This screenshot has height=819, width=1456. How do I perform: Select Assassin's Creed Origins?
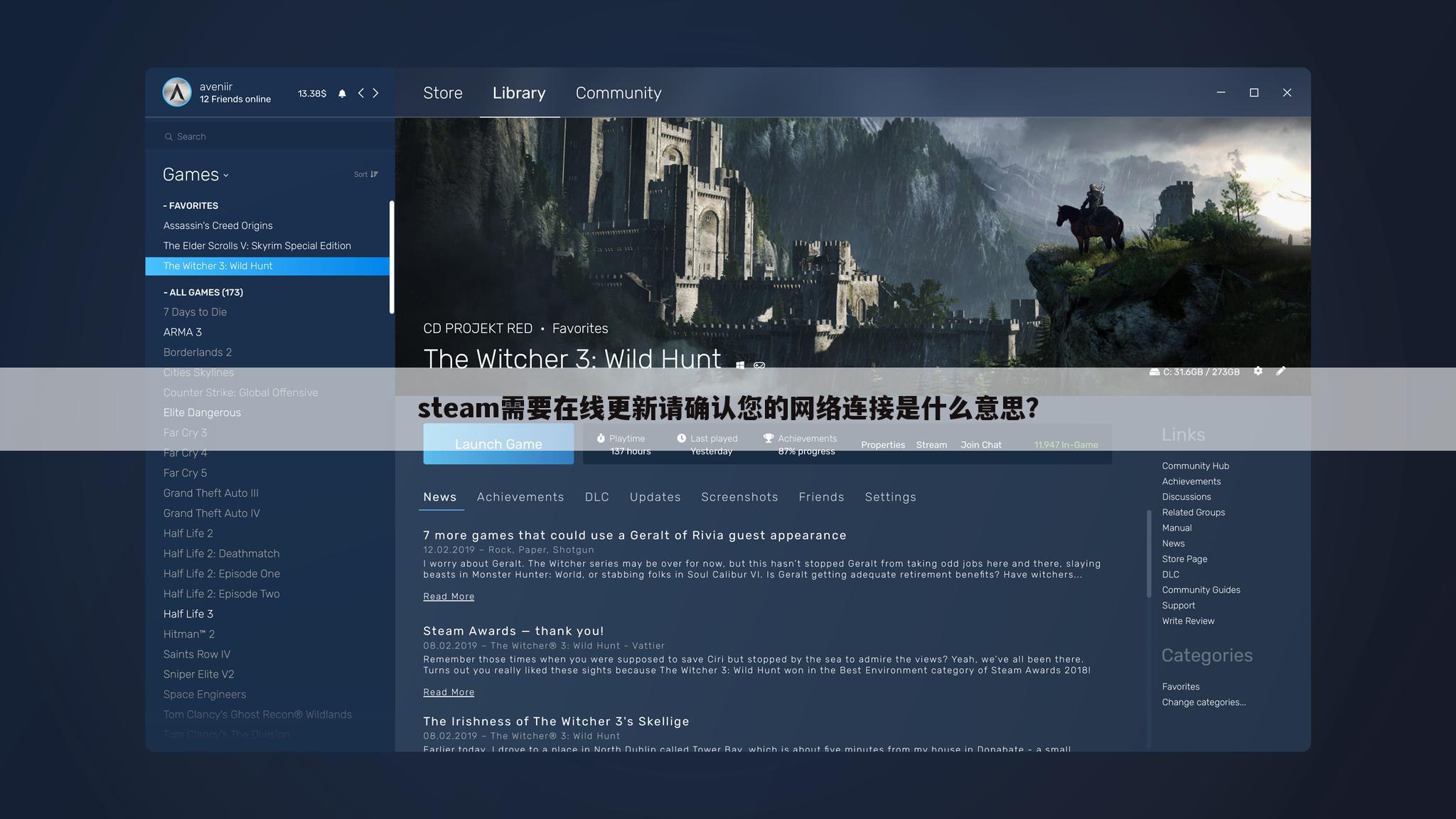point(218,225)
